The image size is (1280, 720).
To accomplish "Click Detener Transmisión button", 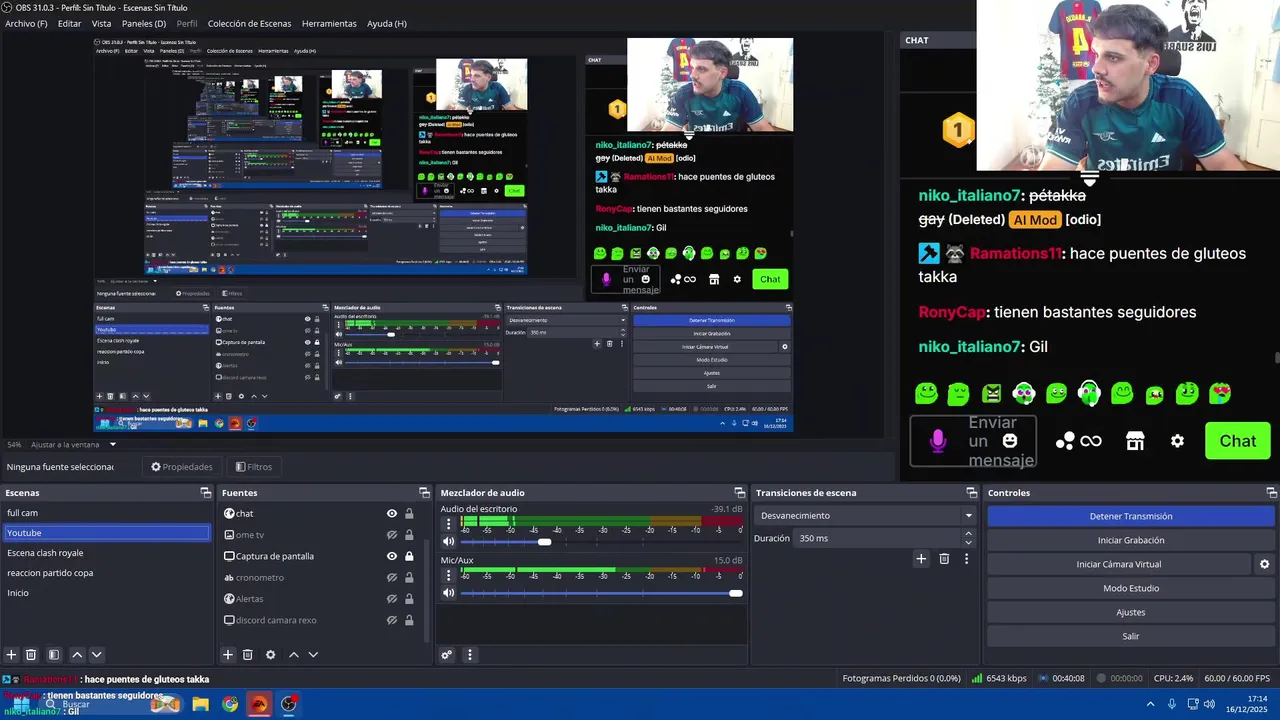I will [x=1131, y=516].
